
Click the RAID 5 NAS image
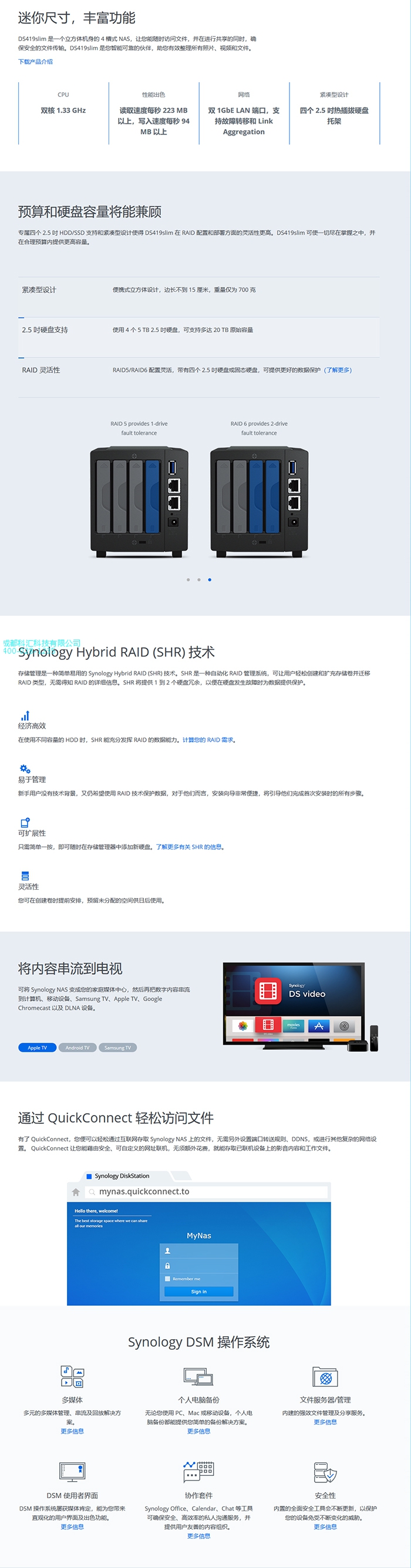(x=139, y=502)
